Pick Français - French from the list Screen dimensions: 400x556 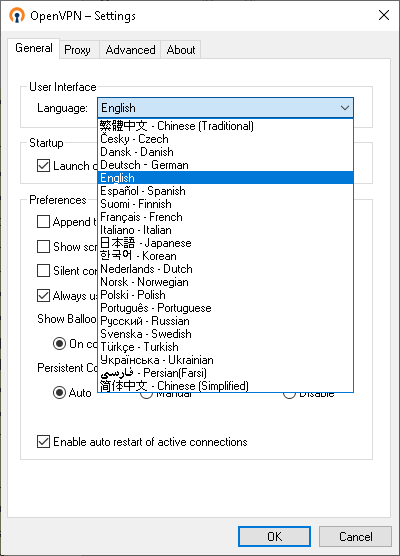(226, 217)
